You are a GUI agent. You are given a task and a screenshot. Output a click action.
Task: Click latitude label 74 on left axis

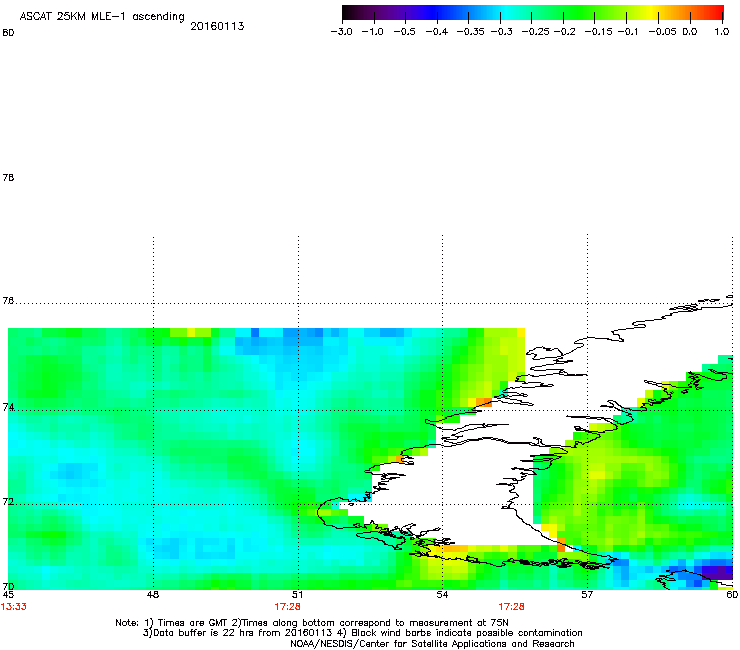click(x=8, y=407)
